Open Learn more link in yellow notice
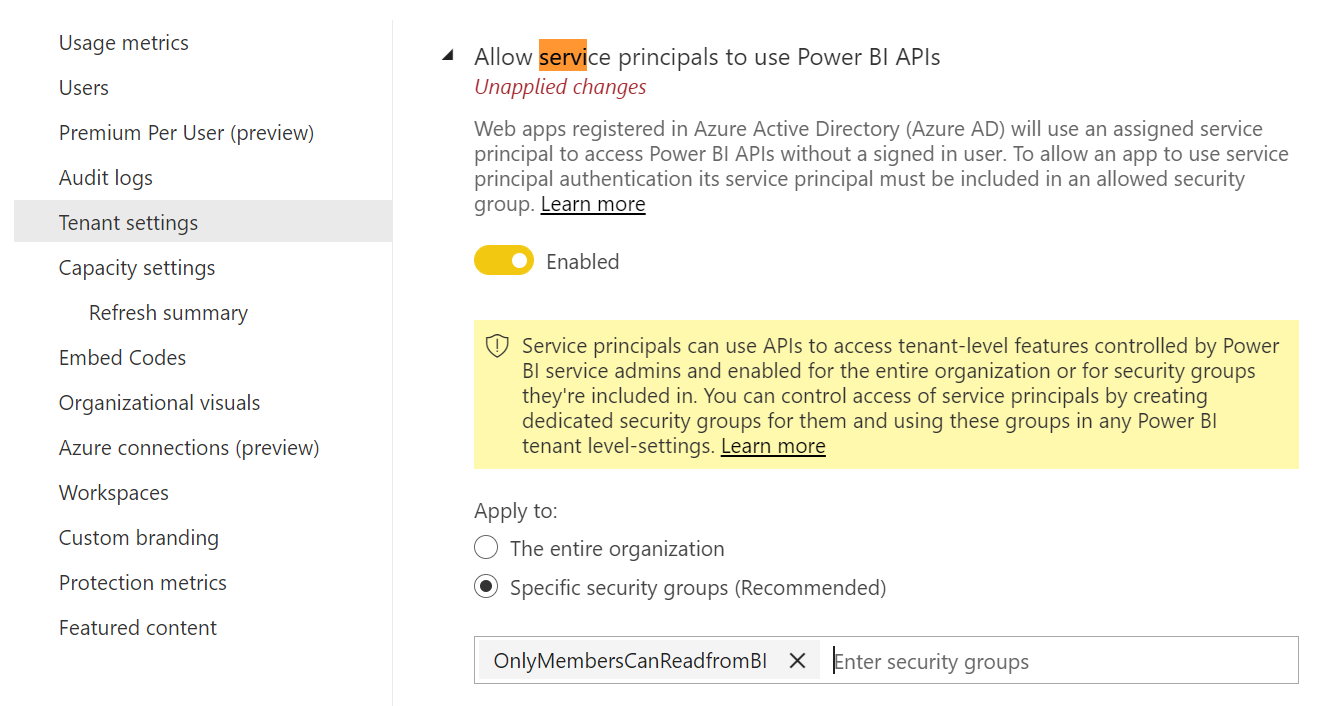The height and width of the screenshot is (706, 1321). [x=773, y=446]
